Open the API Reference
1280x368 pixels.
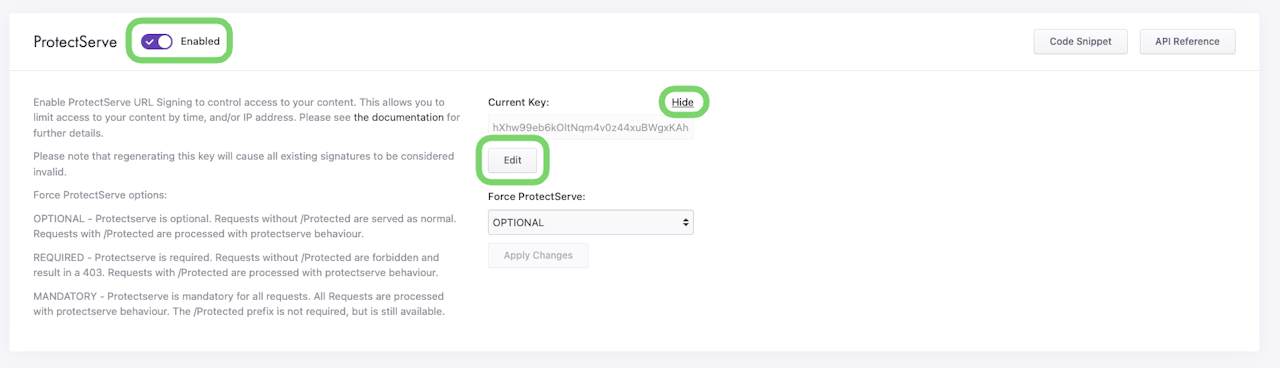click(1187, 42)
